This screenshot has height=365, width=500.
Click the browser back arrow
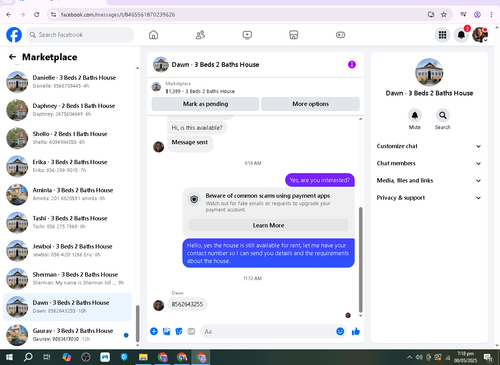[x=9, y=14]
